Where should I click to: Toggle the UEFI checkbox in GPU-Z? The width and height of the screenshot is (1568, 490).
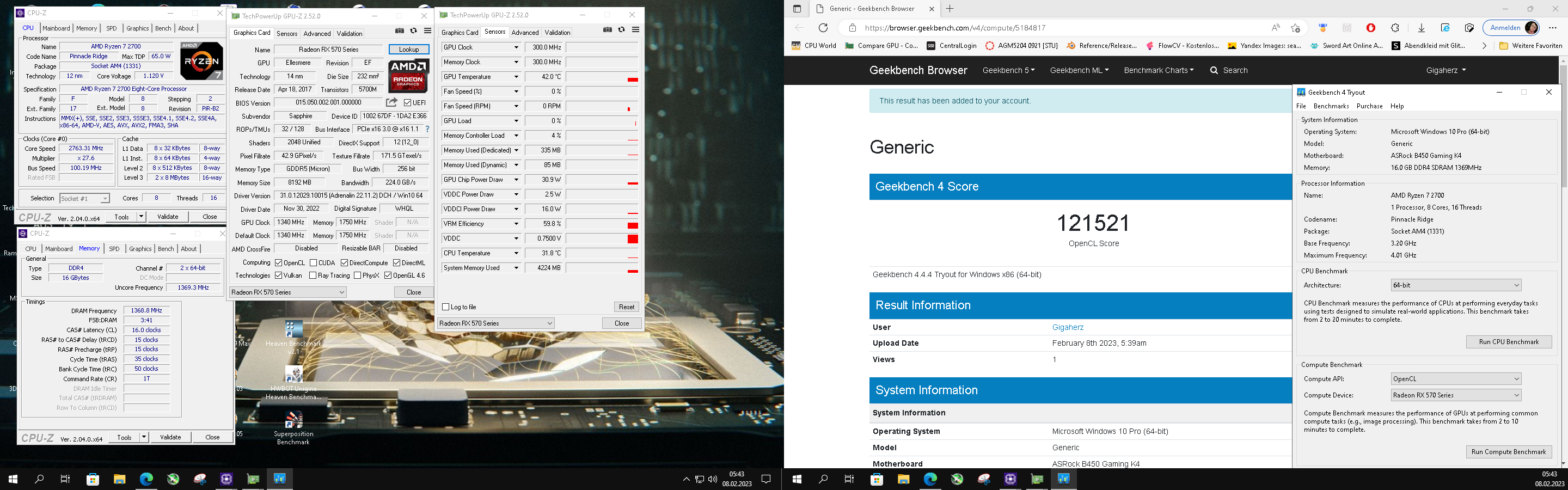407,102
